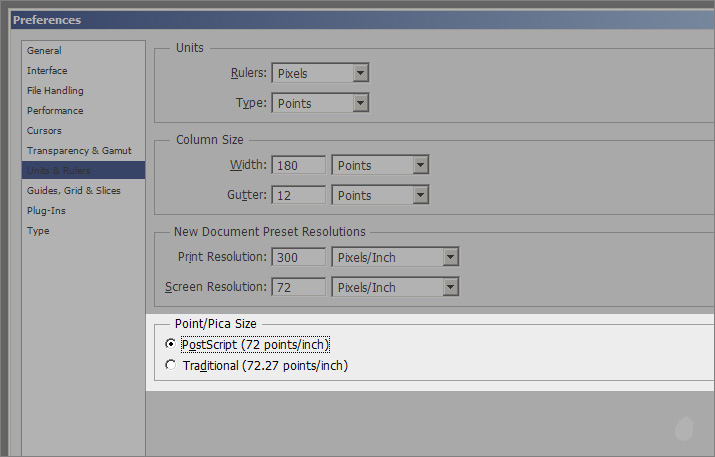Switch to Plug-Ins preferences
Screen dimensions: 715x457
pos(44,211)
